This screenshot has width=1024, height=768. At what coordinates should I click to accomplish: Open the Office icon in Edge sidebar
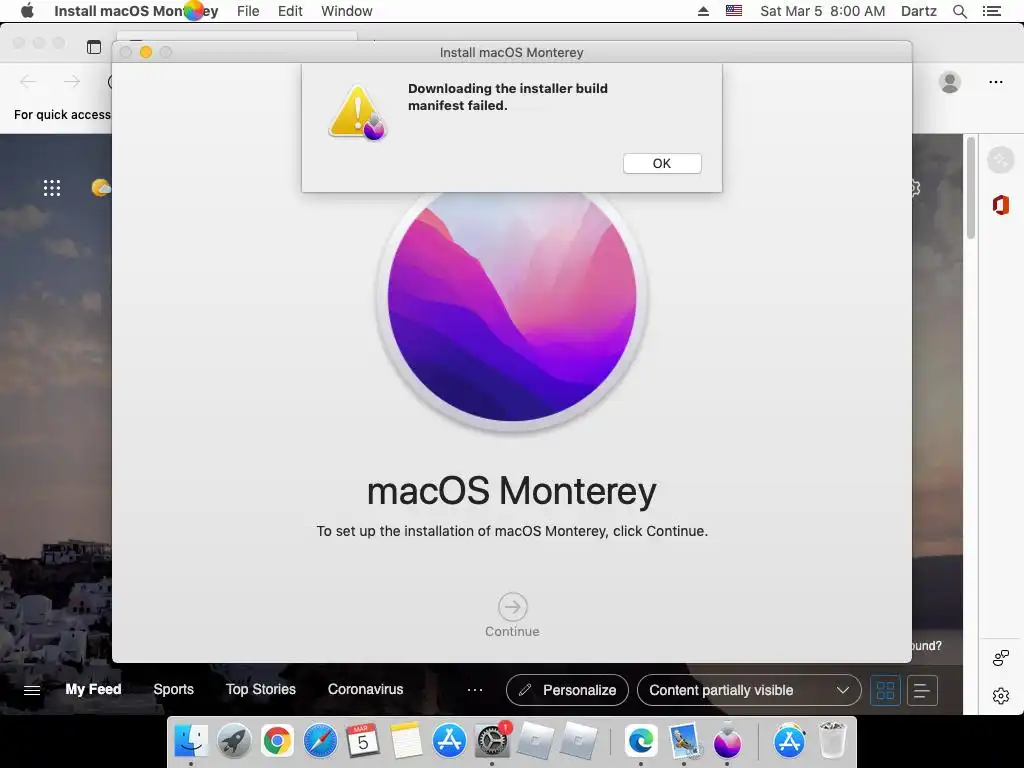click(x=1000, y=205)
